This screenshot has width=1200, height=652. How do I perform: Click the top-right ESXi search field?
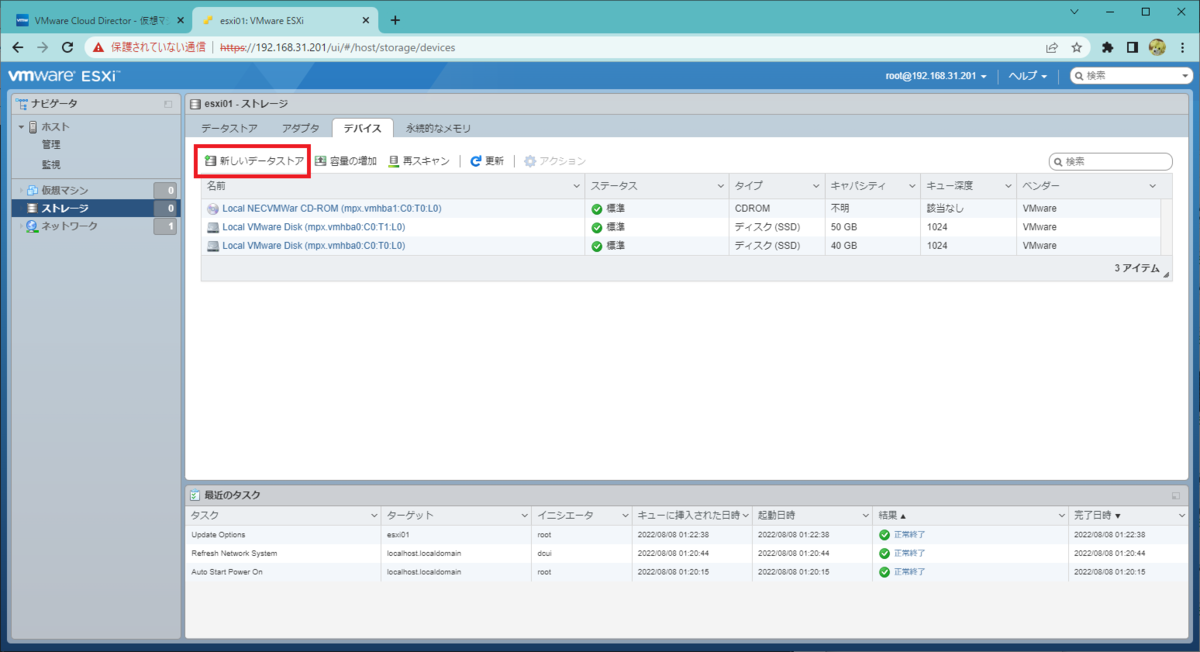pos(1131,76)
